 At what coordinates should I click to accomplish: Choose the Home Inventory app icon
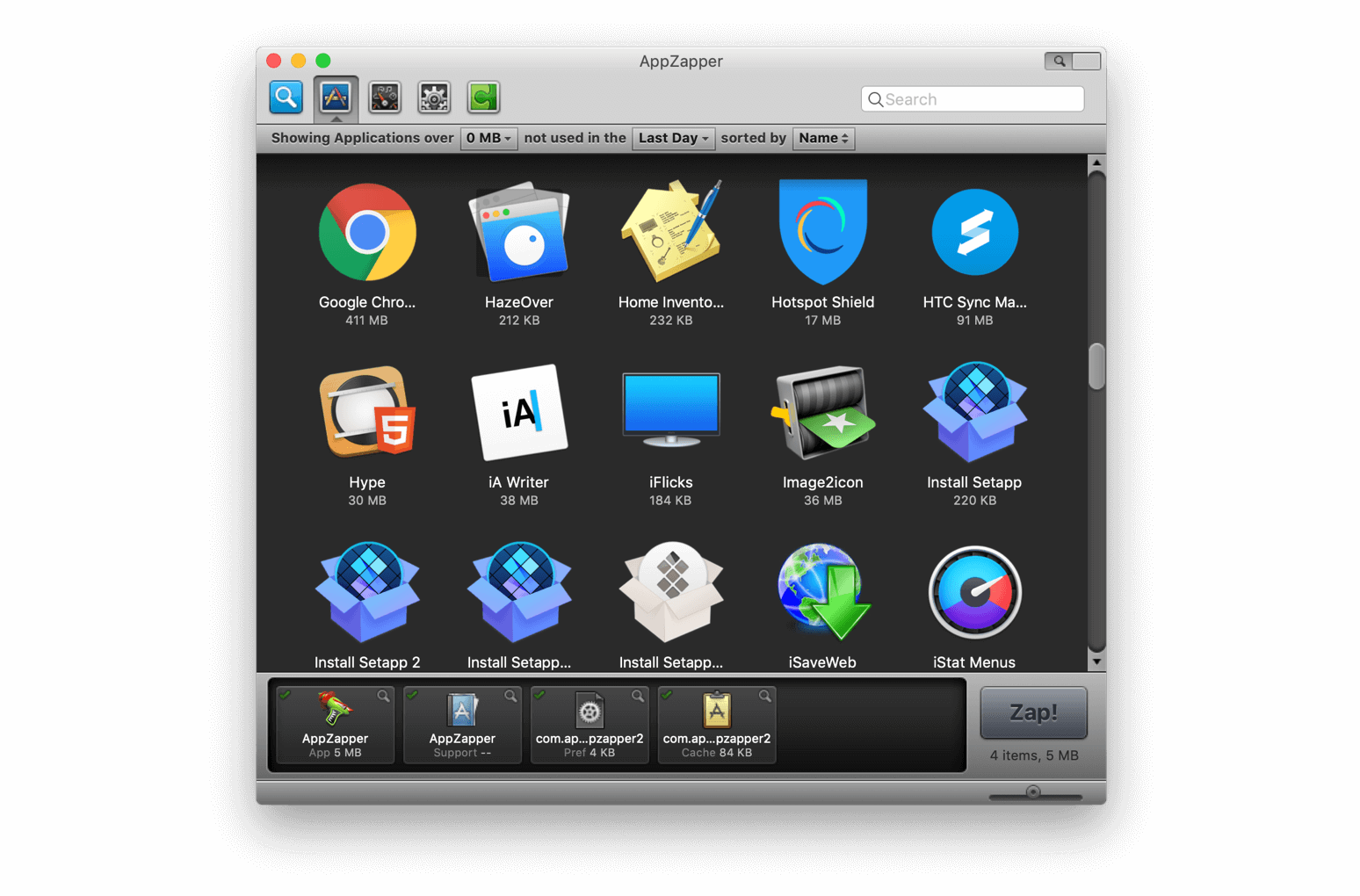click(671, 232)
